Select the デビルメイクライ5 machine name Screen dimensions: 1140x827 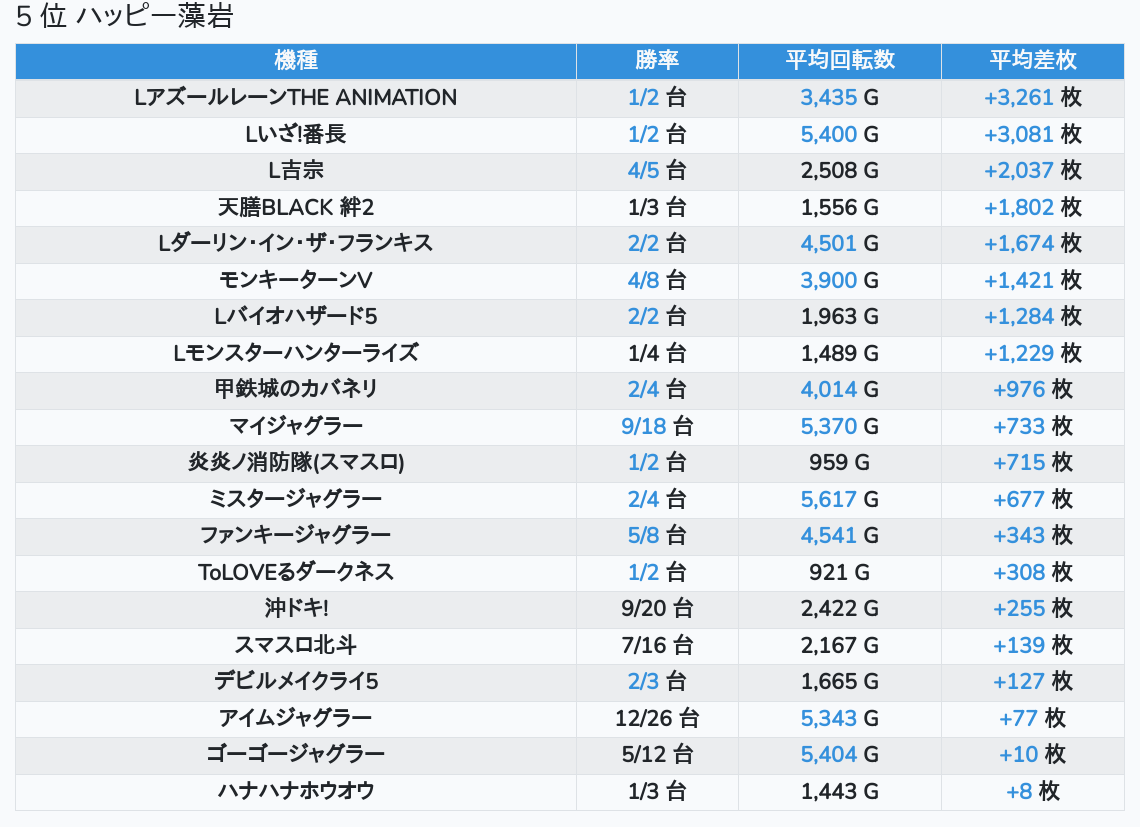pos(296,682)
